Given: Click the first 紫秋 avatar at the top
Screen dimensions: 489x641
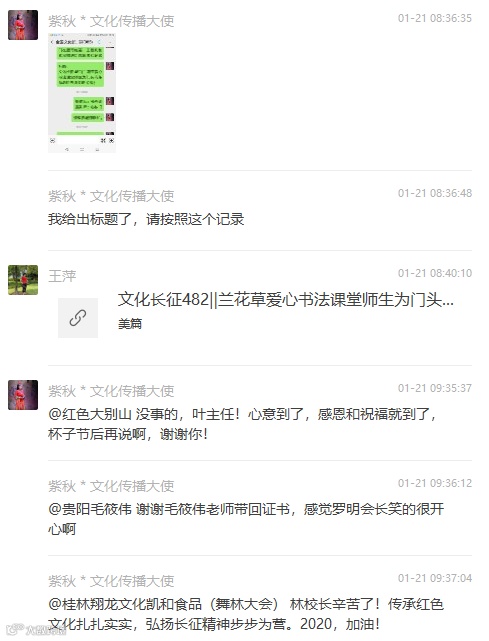Looking at the screenshot, I should 23,25.
